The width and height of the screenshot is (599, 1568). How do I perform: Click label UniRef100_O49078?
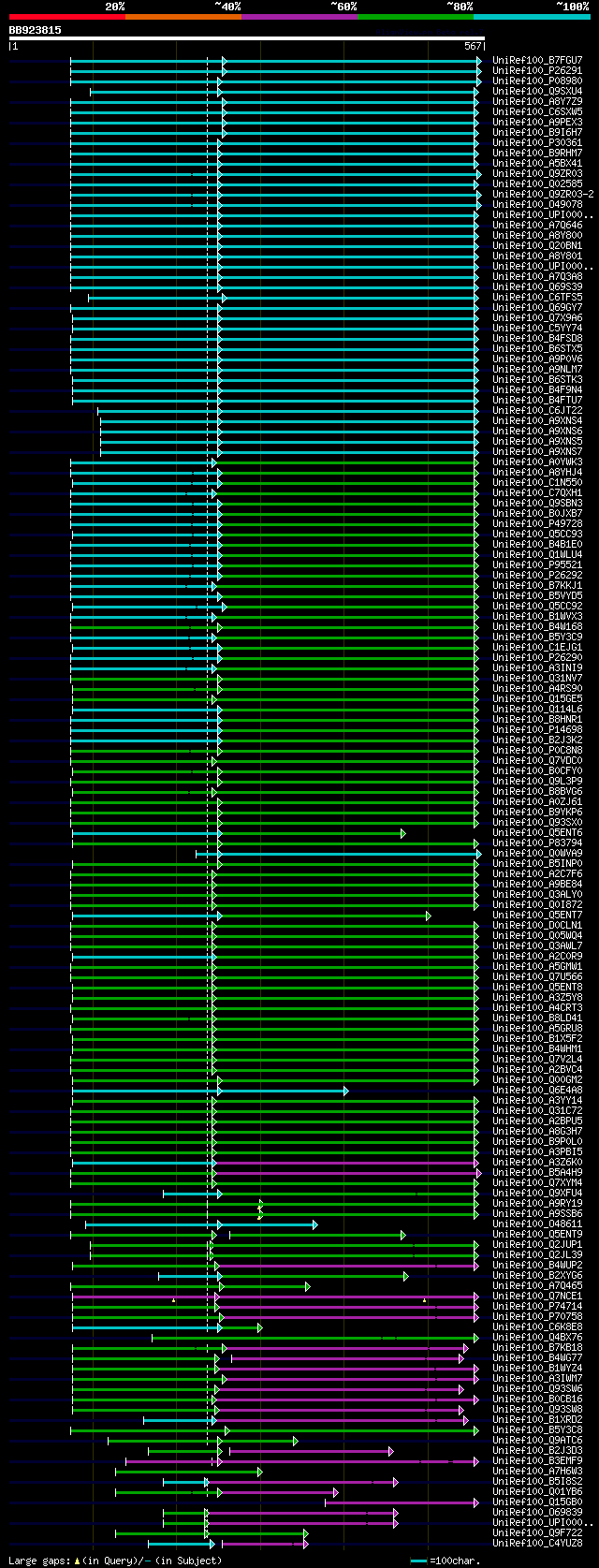pyautogui.click(x=537, y=204)
